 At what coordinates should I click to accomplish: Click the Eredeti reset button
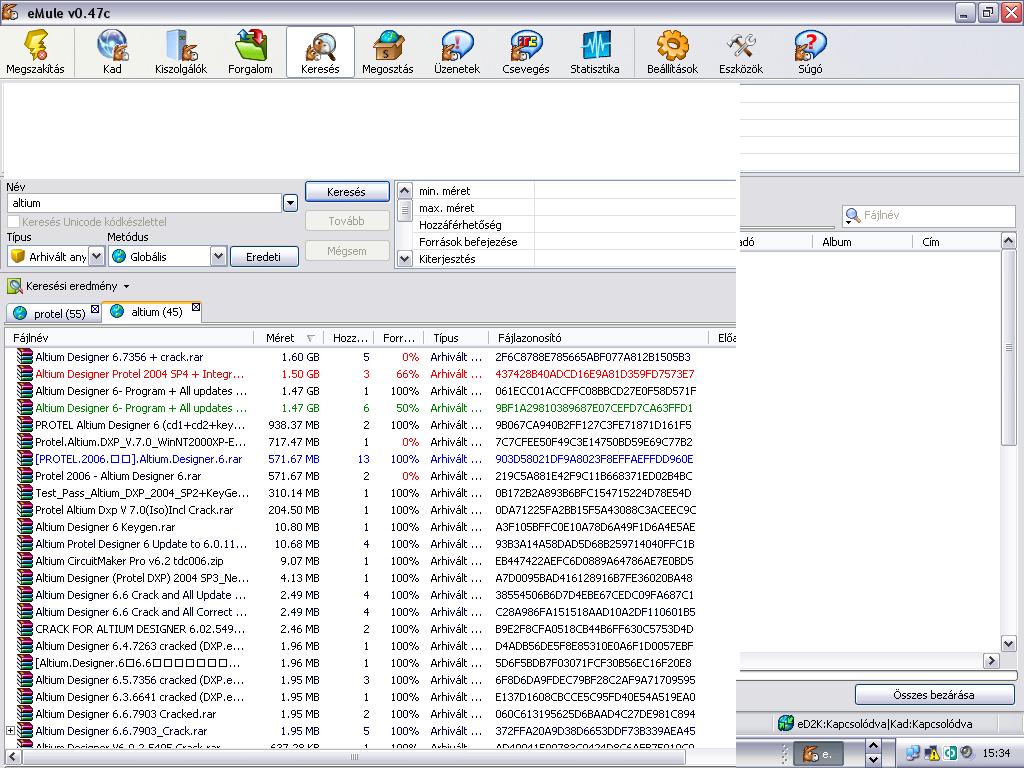tap(264, 257)
